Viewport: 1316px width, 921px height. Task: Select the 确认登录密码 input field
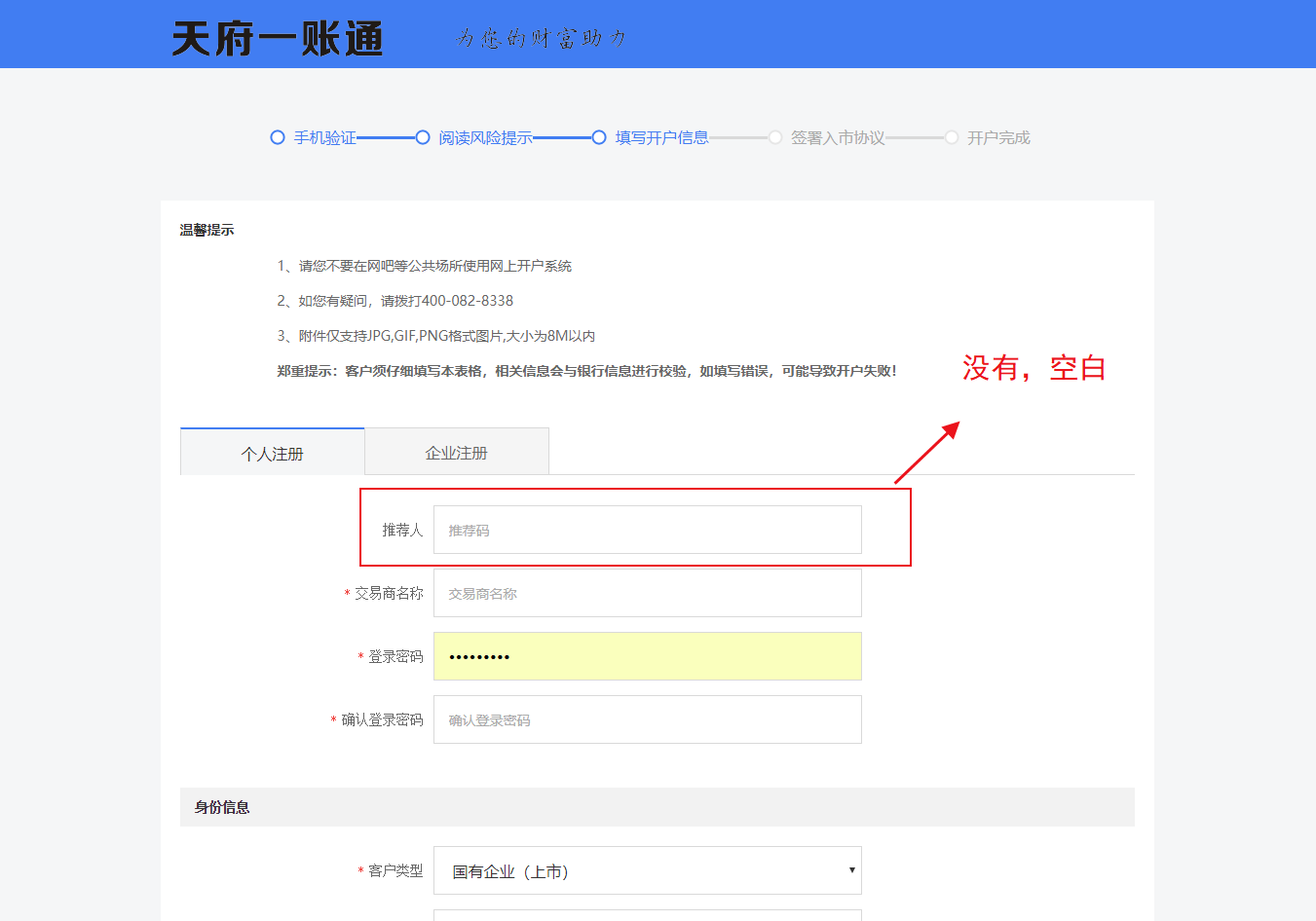point(647,719)
